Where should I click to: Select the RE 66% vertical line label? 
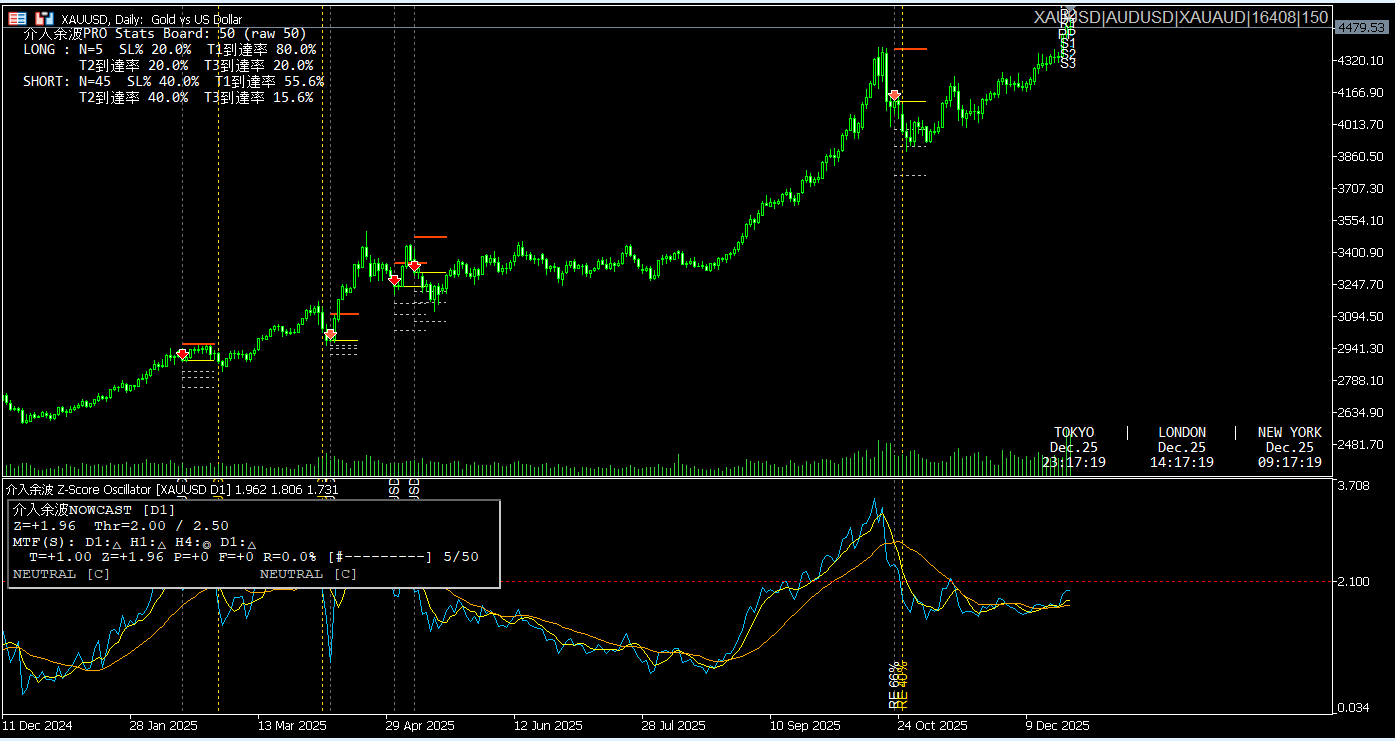[894, 685]
